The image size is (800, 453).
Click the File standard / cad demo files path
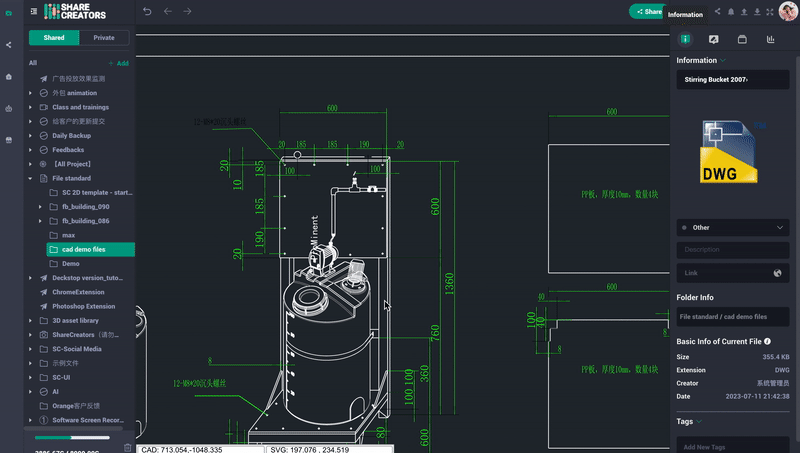[733, 317]
